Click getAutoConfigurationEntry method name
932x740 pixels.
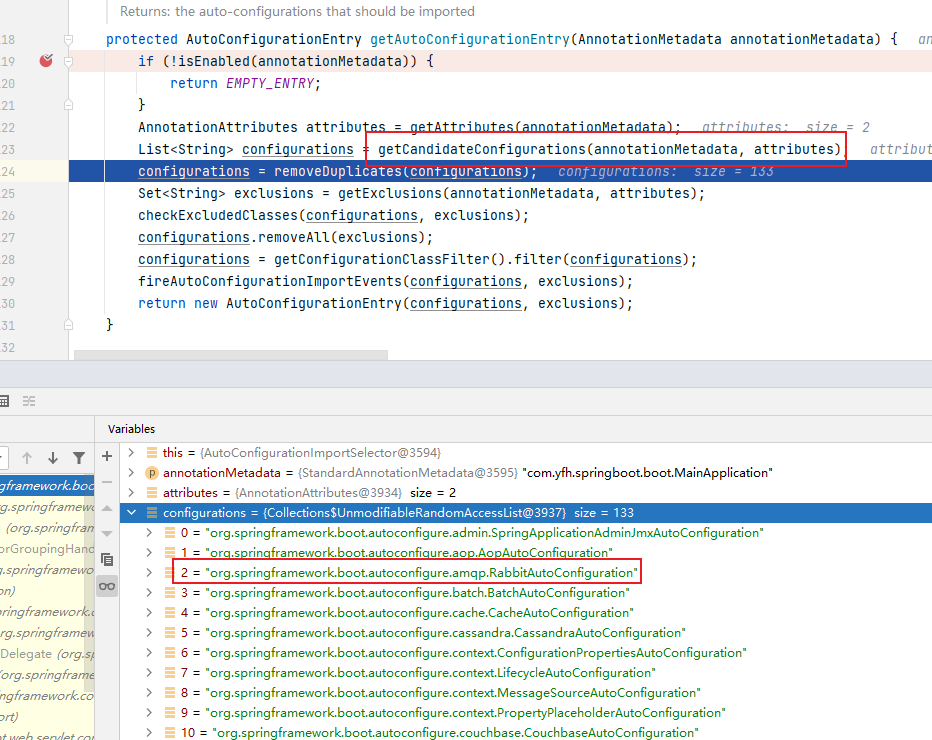pos(470,39)
